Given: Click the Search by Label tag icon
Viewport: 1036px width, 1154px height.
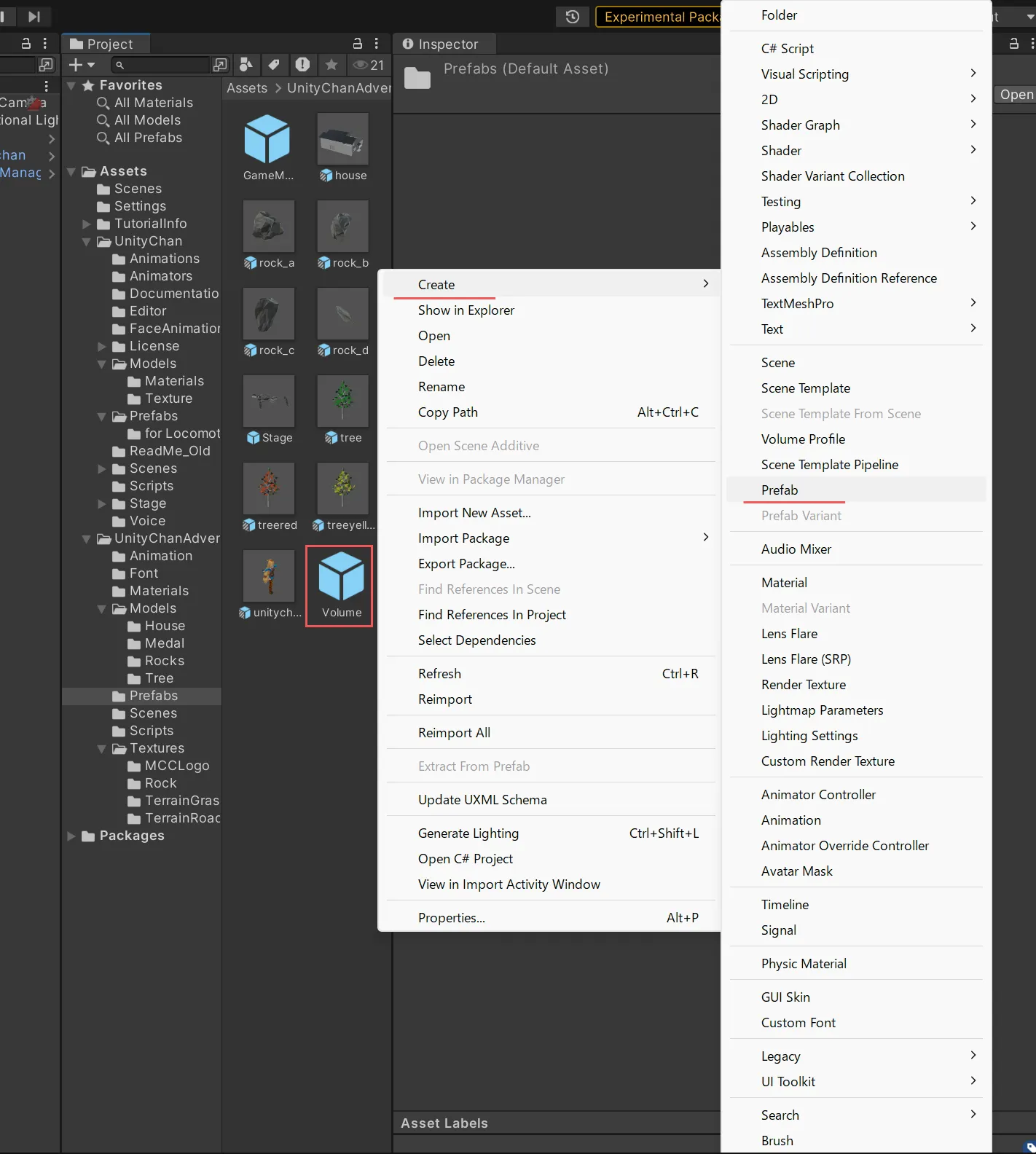Looking at the screenshot, I should [x=274, y=65].
